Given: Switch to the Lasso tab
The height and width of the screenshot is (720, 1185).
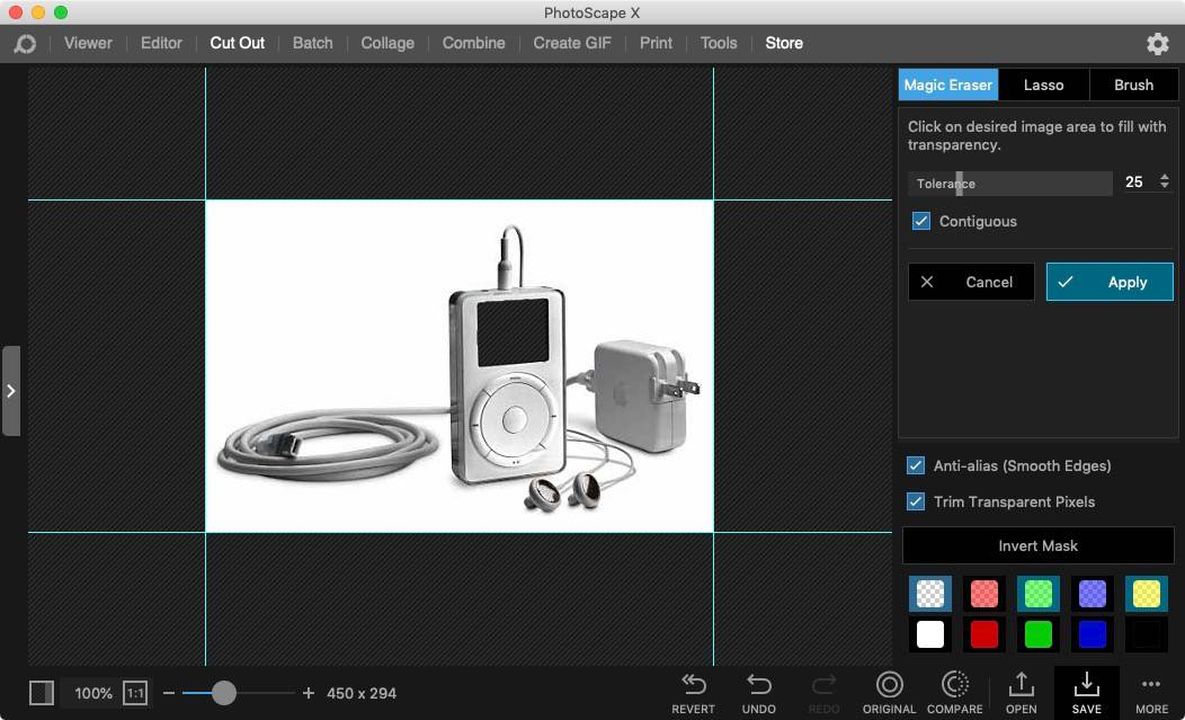Looking at the screenshot, I should 1043,85.
